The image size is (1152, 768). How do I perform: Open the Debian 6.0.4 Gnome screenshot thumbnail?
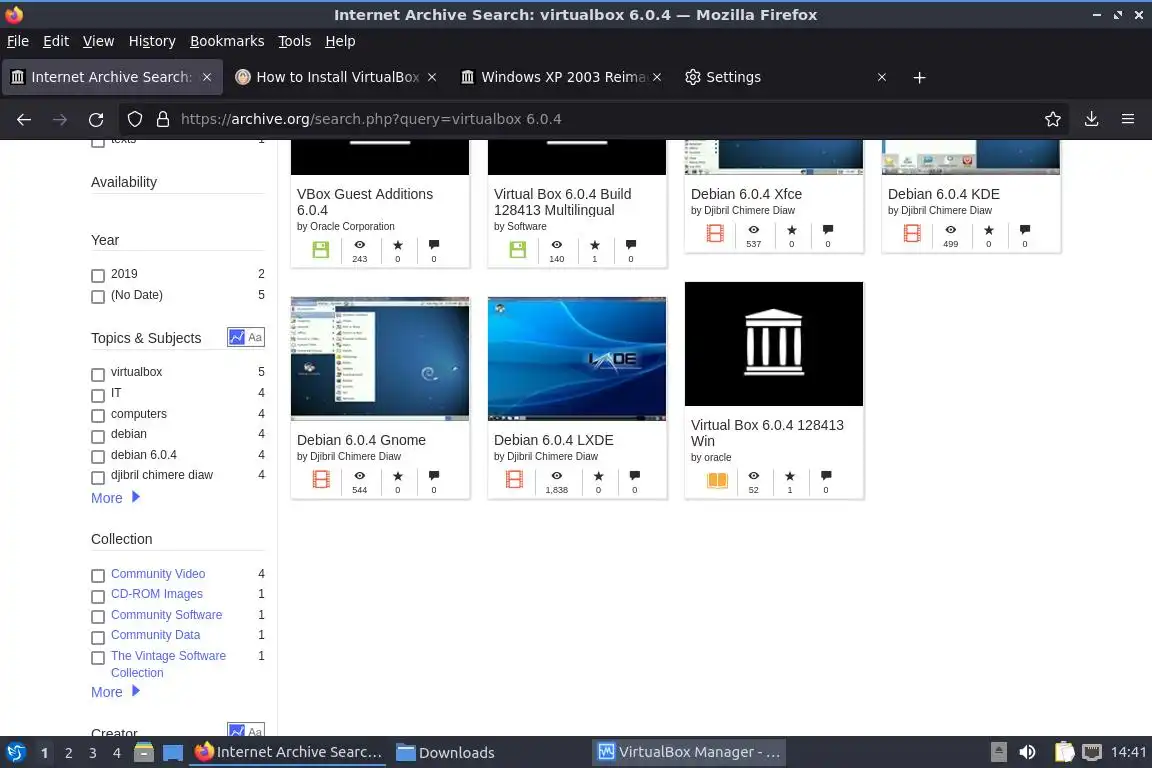click(380, 359)
